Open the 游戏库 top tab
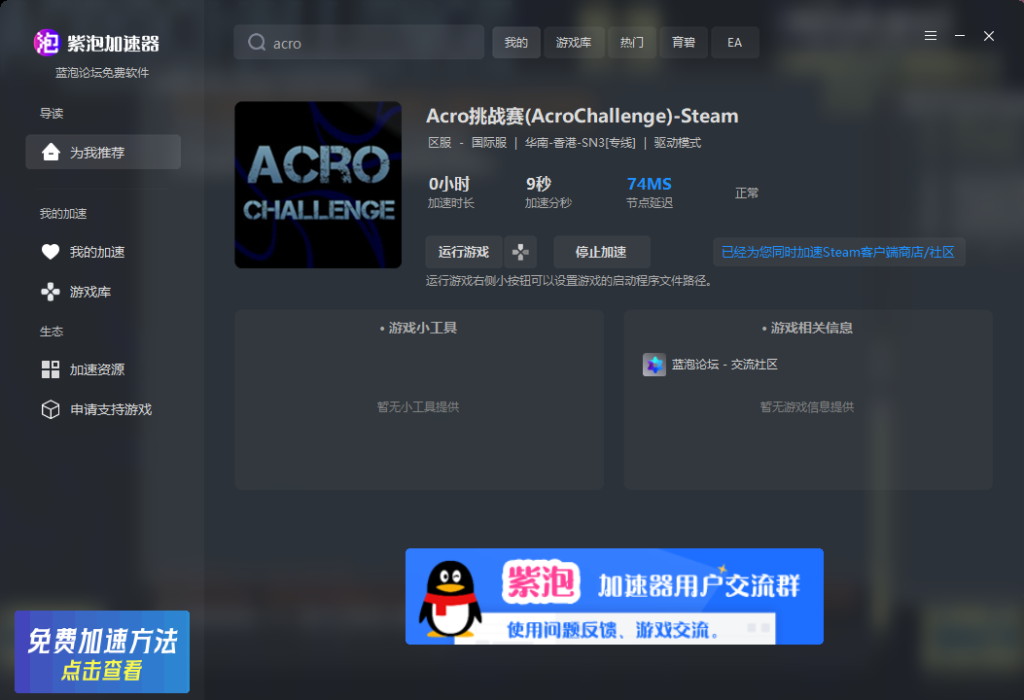 point(573,42)
